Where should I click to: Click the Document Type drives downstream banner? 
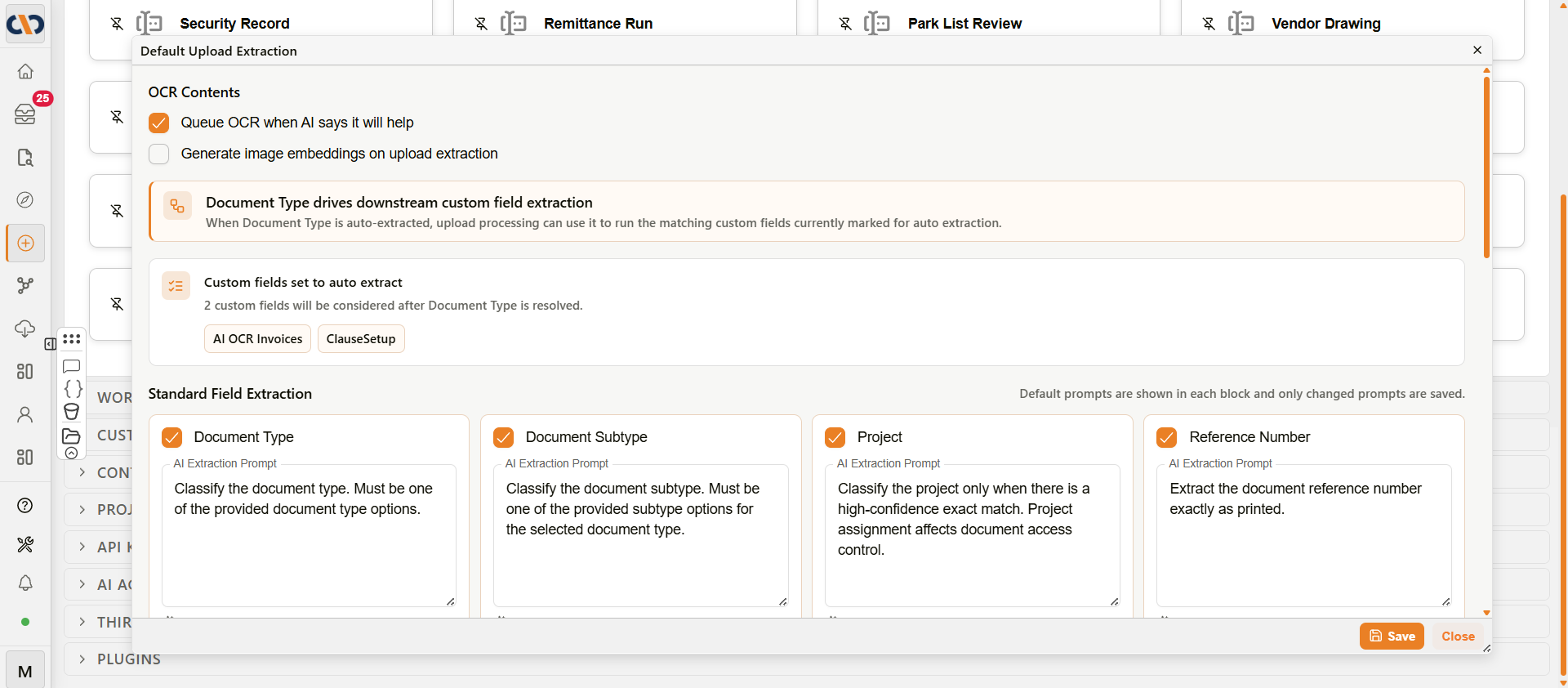point(807,212)
